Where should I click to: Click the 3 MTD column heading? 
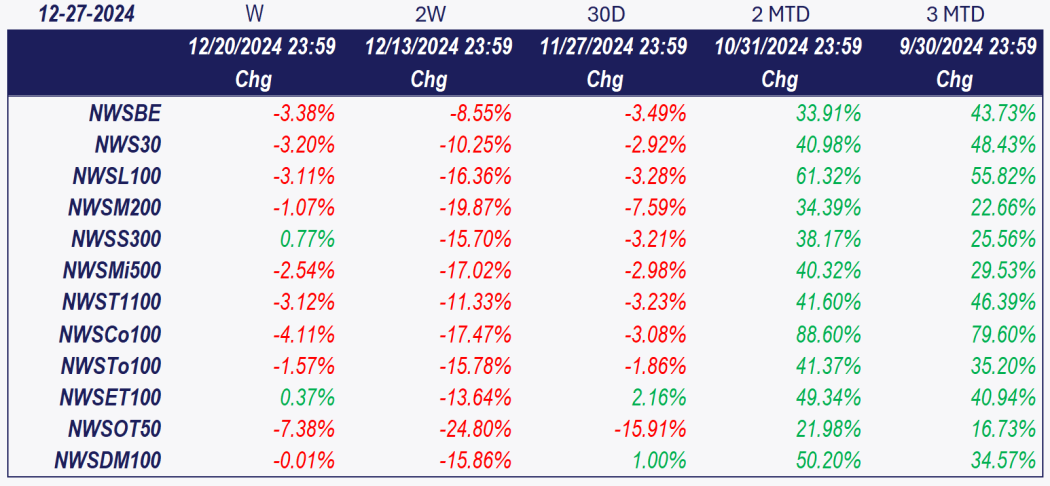pos(955,14)
